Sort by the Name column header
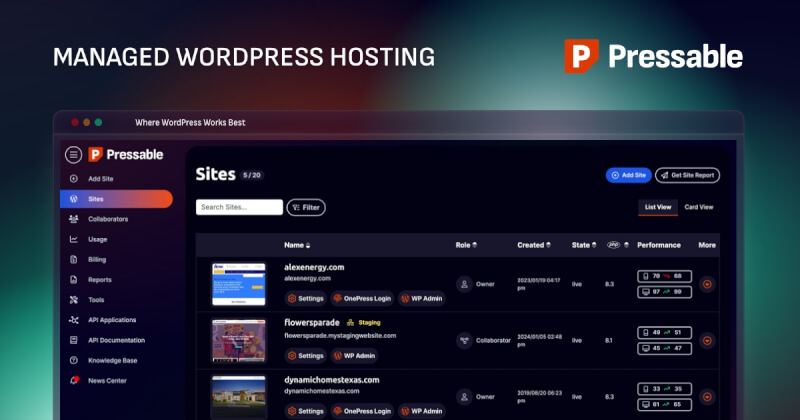800x420 pixels. pyautogui.click(x=297, y=245)
